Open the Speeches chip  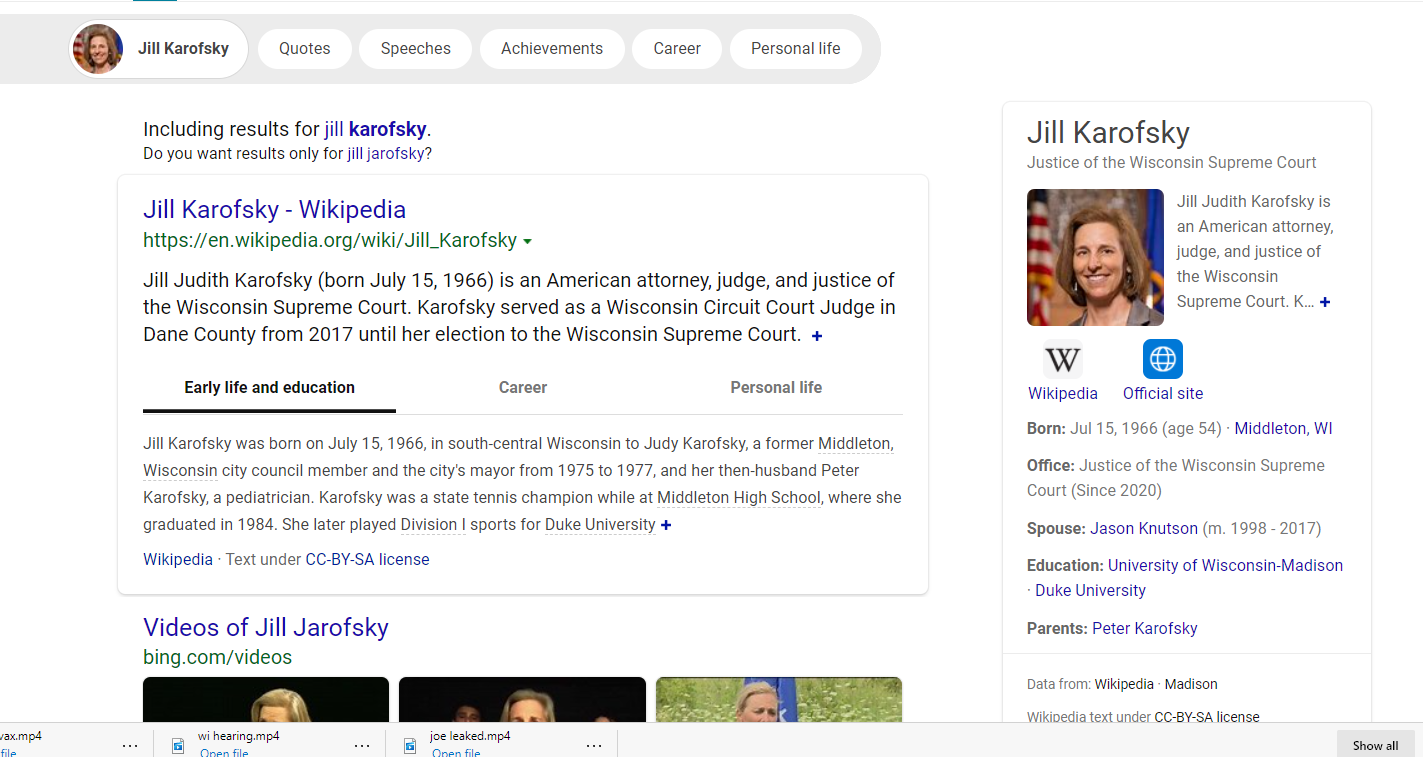(x=416, y=49)
